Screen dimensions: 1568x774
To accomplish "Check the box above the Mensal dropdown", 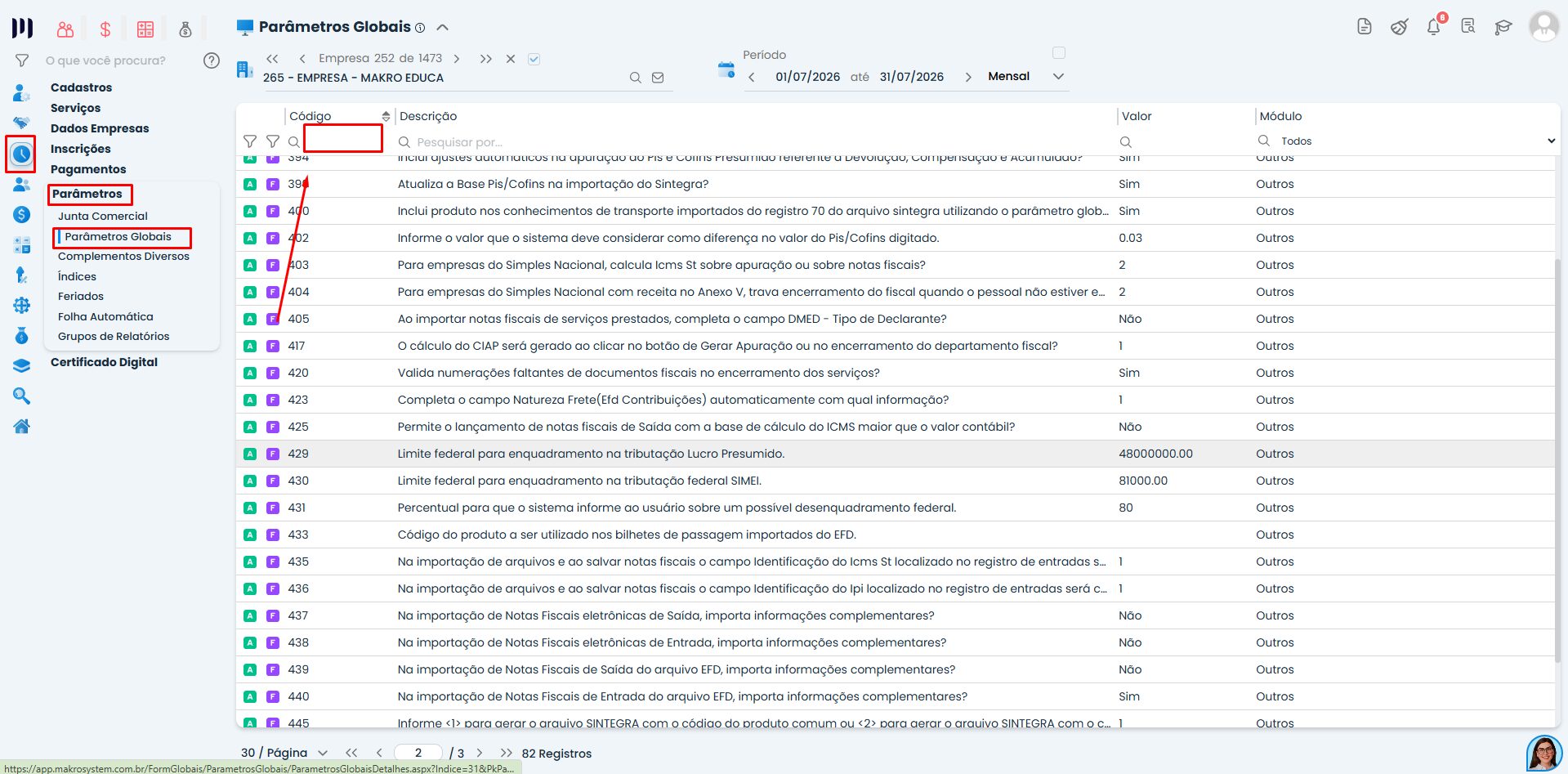I will tap(1059, 53).
